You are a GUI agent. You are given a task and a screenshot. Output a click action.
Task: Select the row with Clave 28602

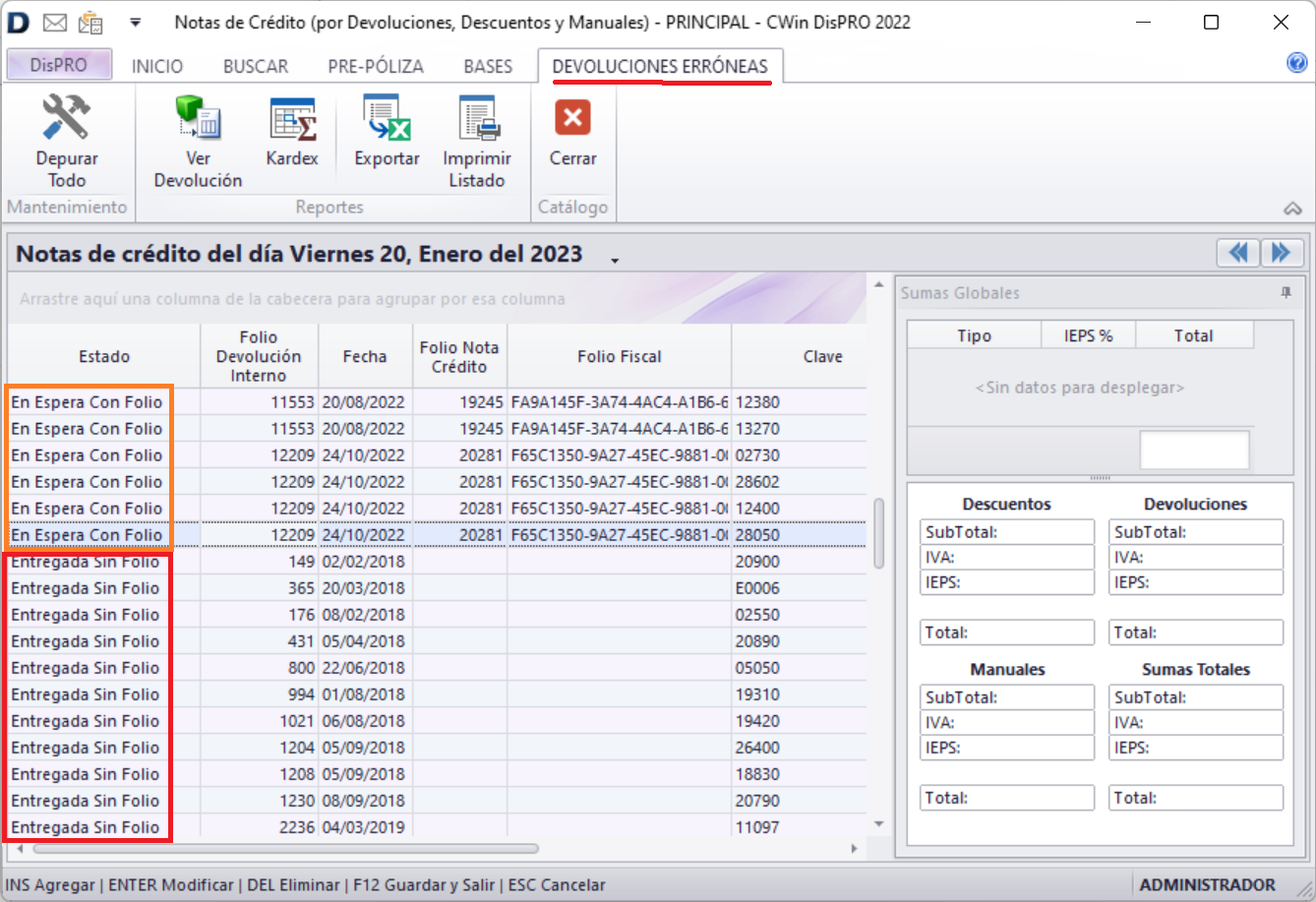pos(756,482)
